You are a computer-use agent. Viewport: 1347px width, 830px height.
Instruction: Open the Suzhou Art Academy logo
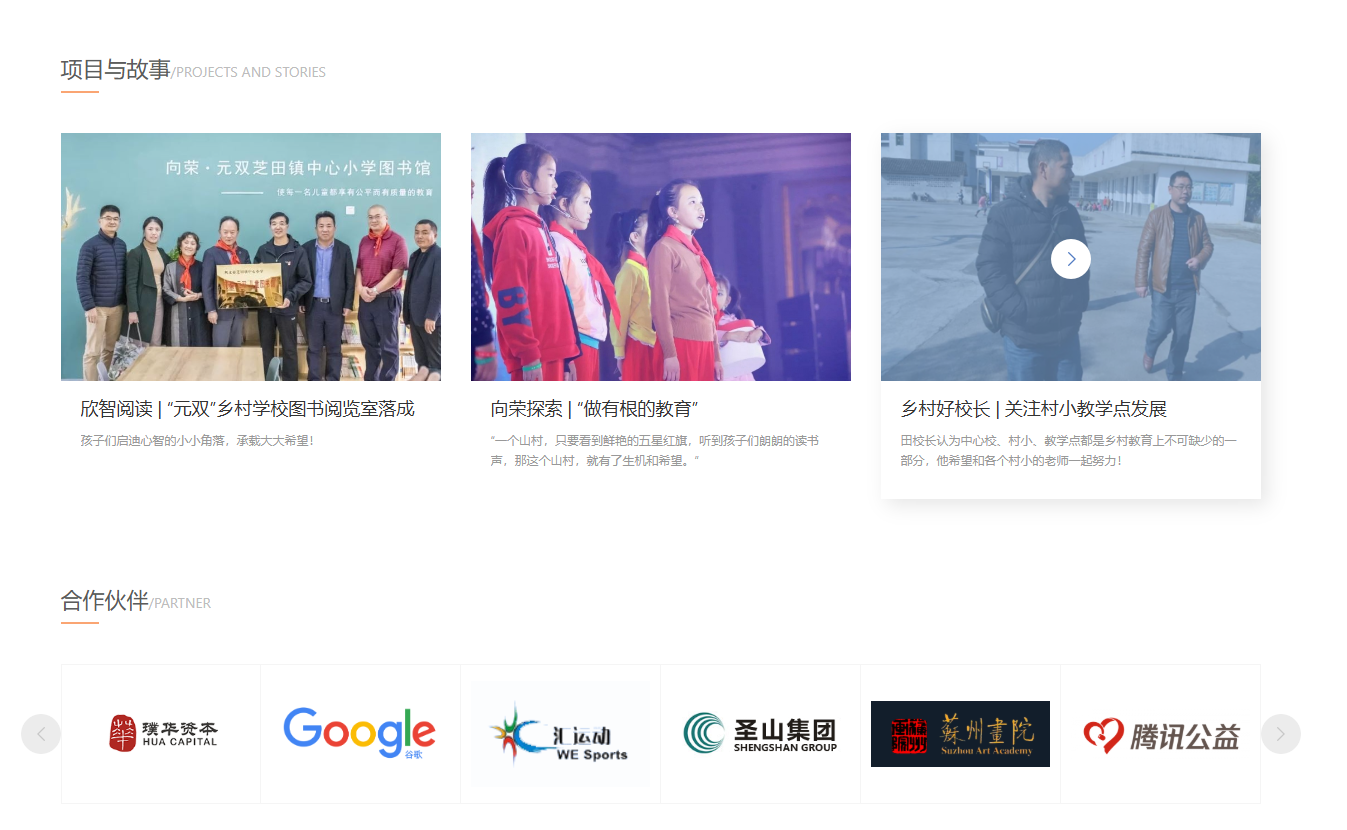(960, 734)
